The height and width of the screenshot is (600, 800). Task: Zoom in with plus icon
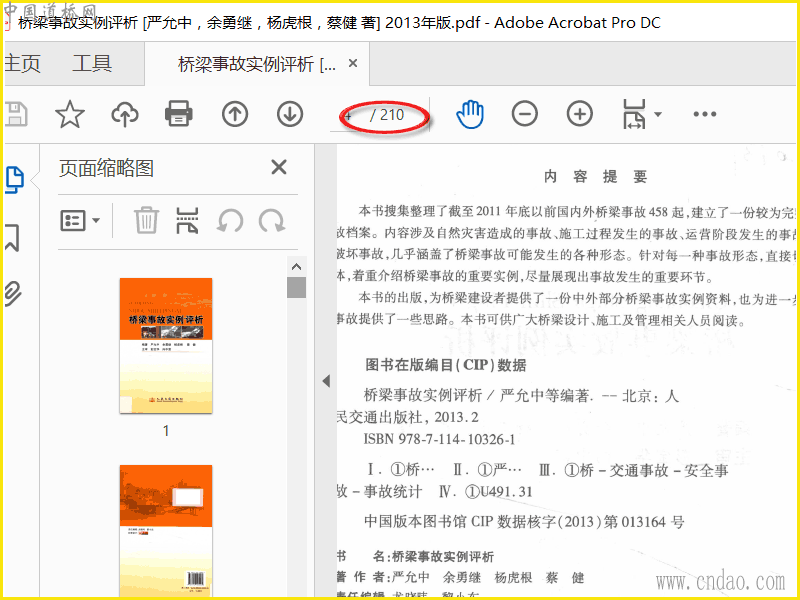[580, 113]
